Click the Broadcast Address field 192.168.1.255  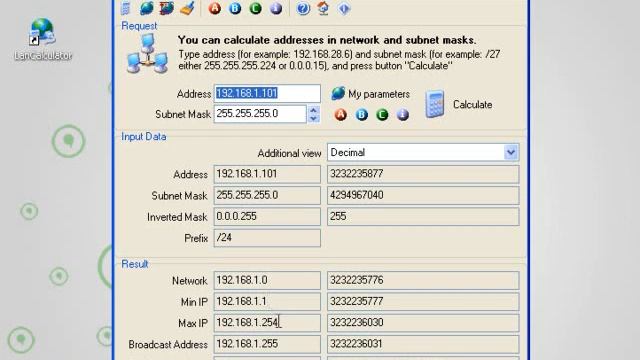[267, 344]
